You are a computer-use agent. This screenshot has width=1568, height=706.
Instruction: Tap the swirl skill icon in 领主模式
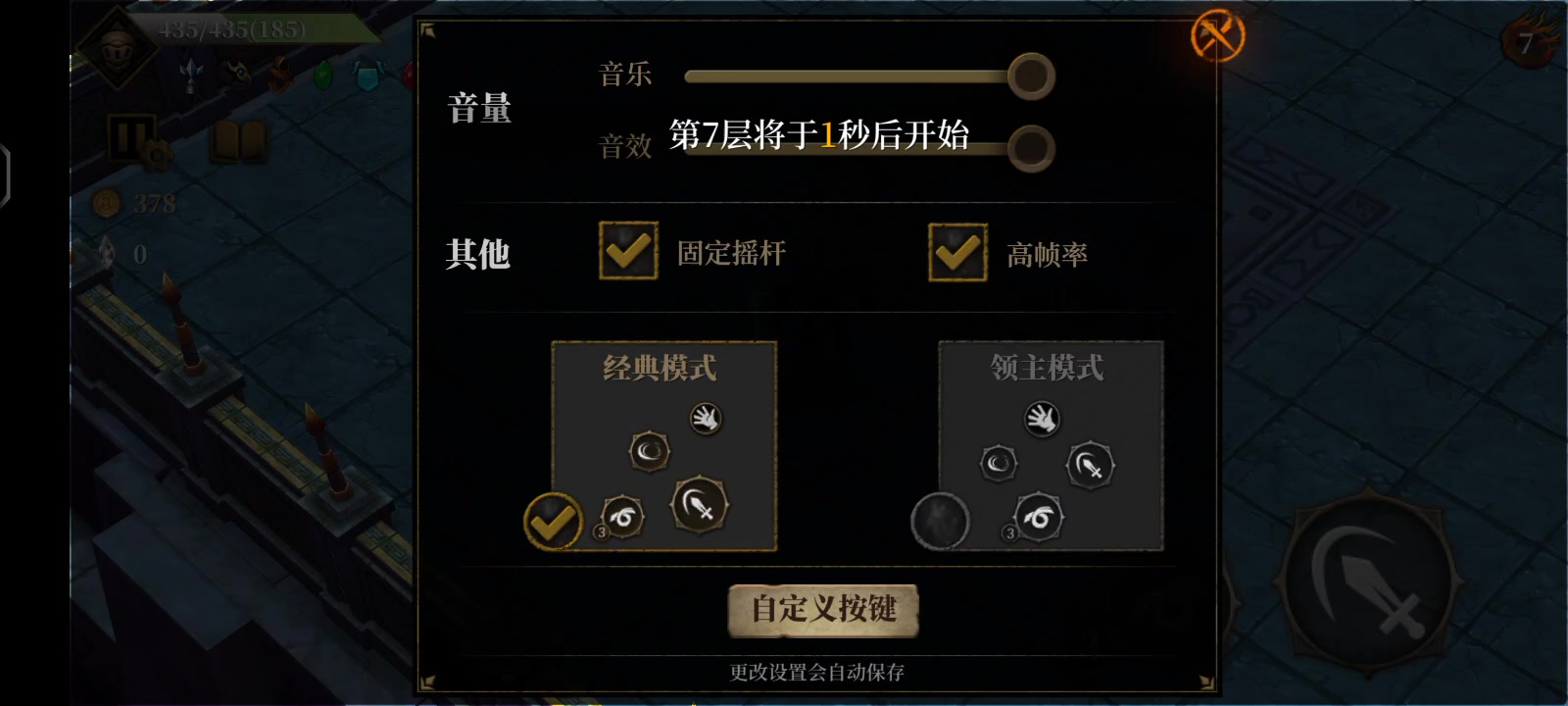click(x=999, y=462)
